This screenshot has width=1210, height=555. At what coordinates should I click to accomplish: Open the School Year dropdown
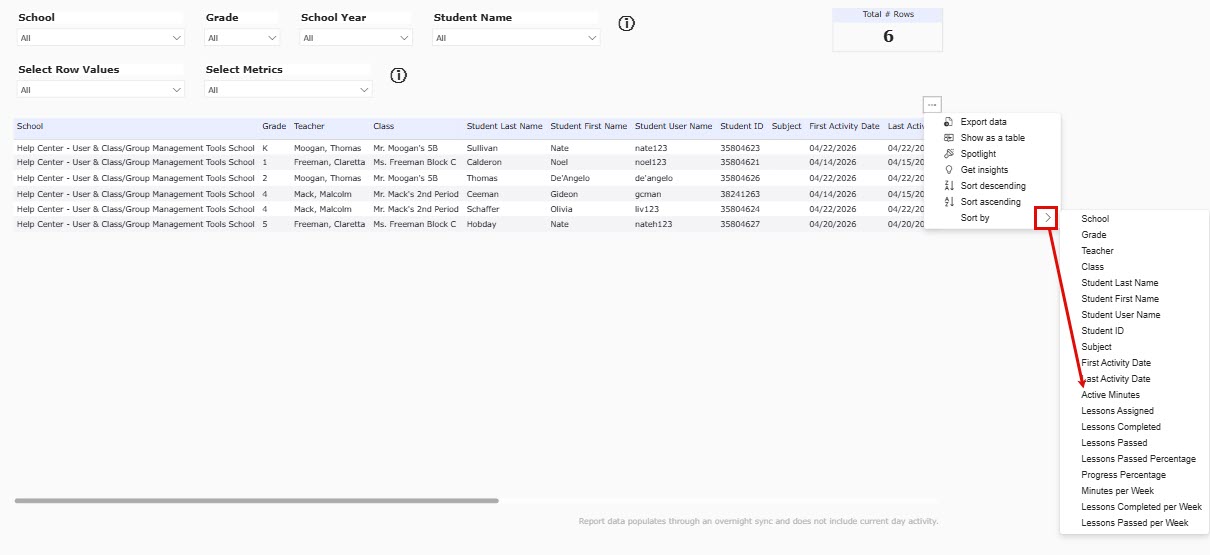(356, 38)
